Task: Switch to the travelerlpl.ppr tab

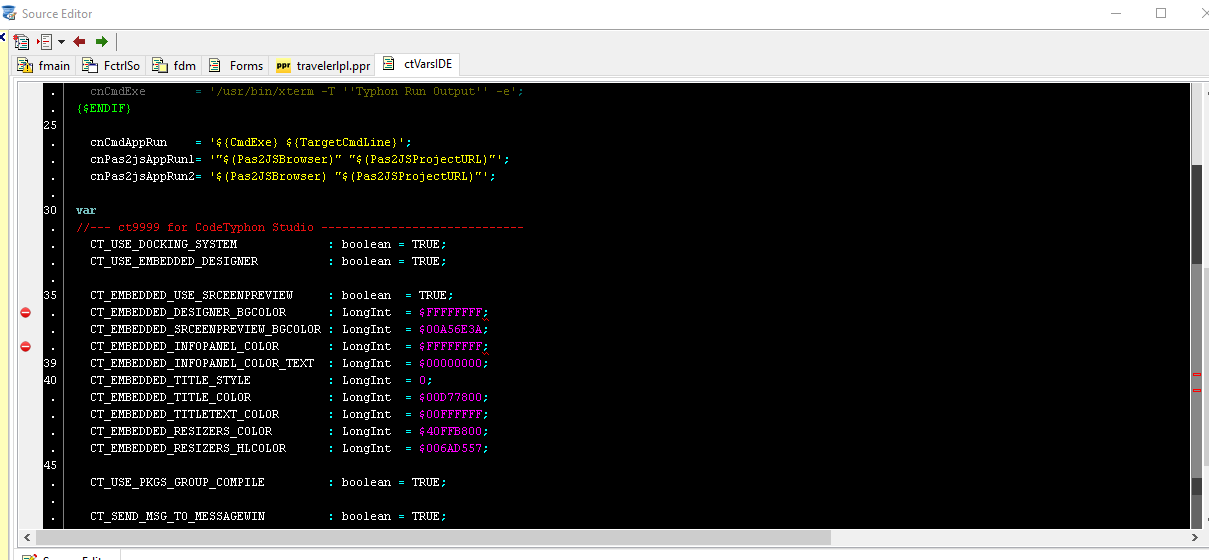Action: click(x=323, y=65)
